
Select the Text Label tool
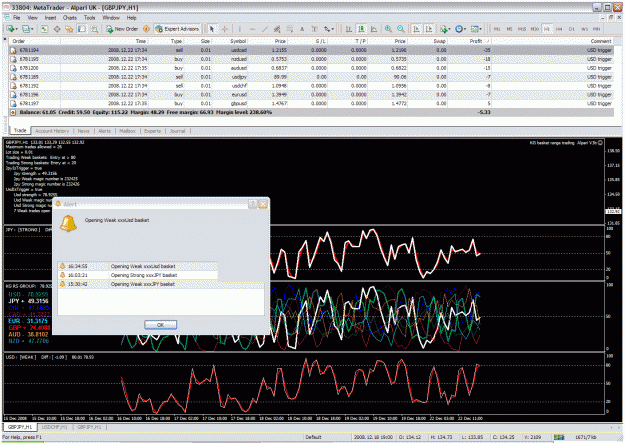click(x=314, y=29)
